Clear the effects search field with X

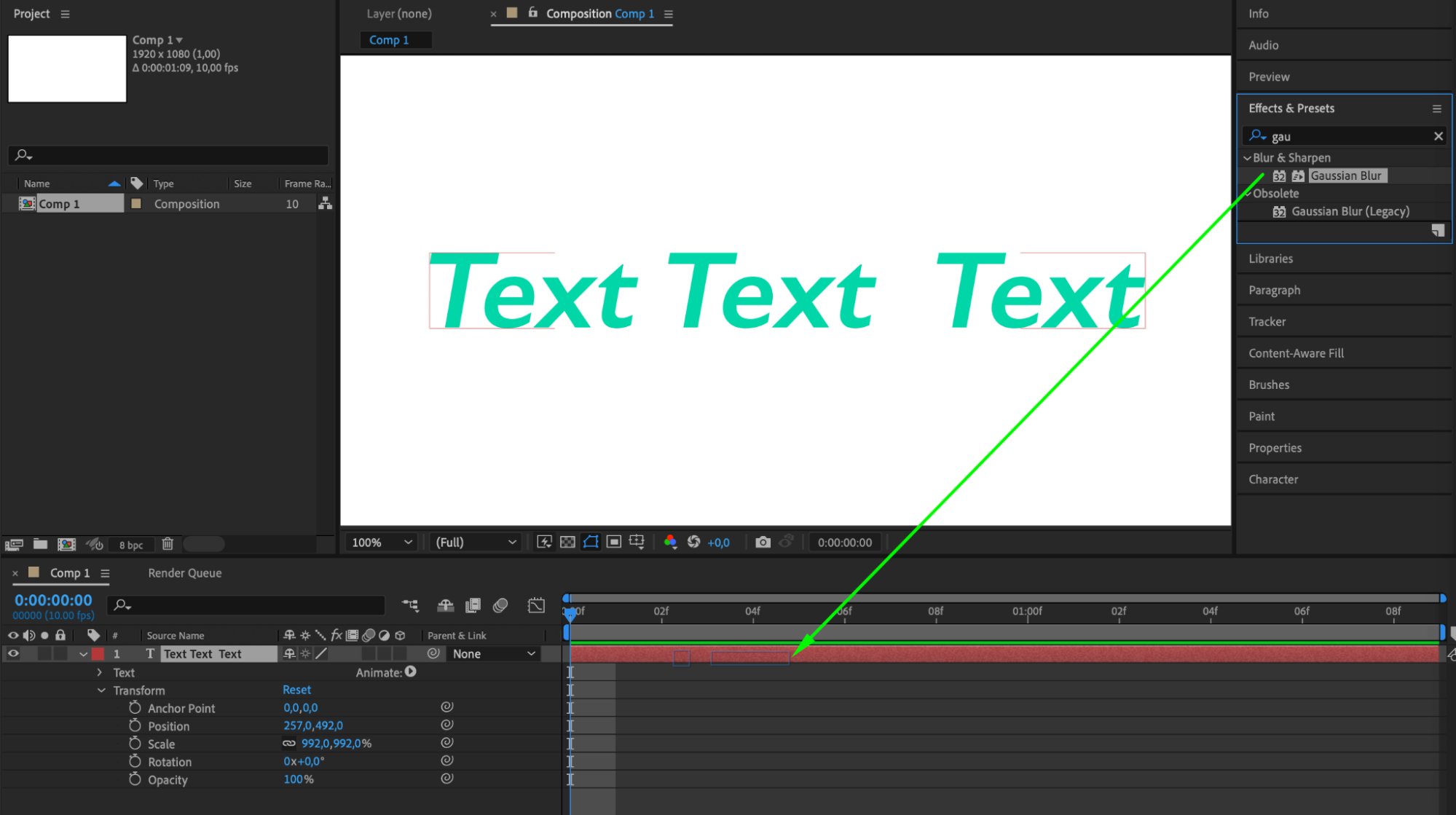tap(1439, 136)
